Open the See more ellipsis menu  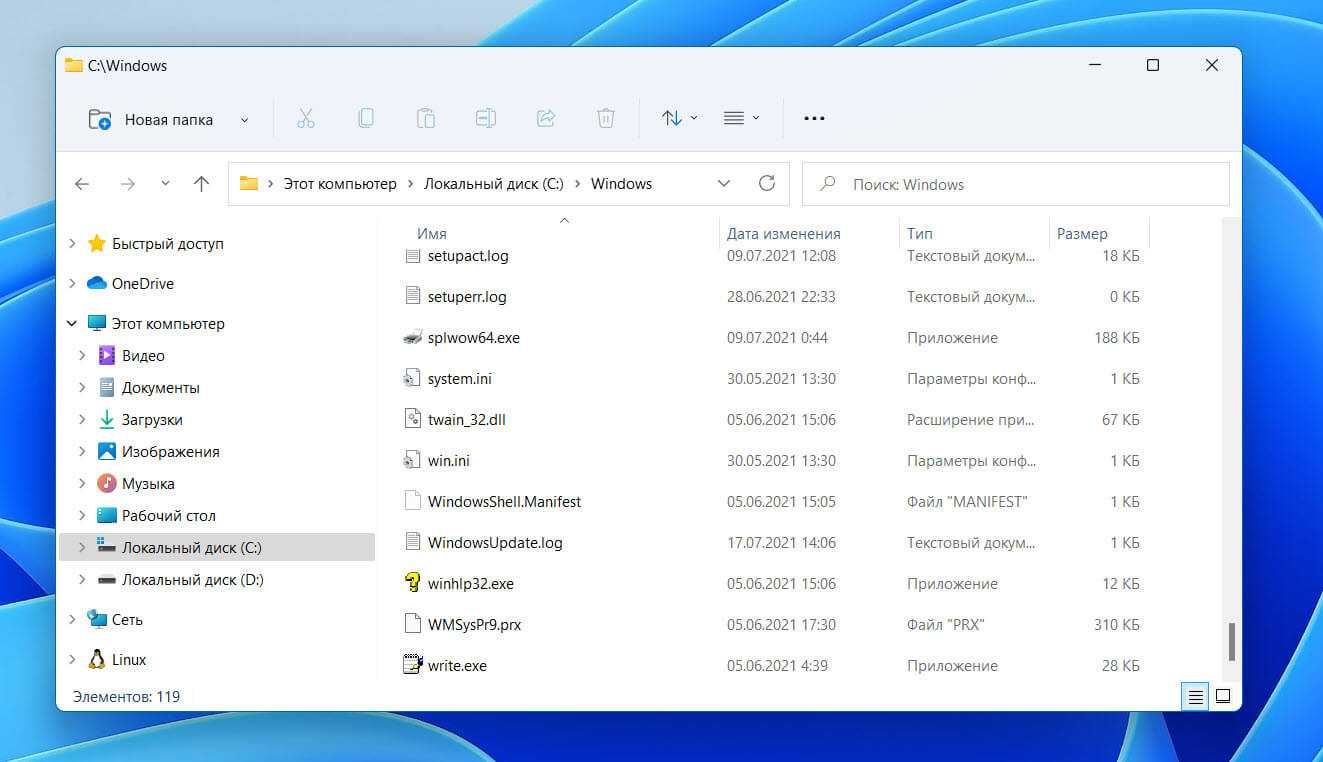click(x=814, y=118)
